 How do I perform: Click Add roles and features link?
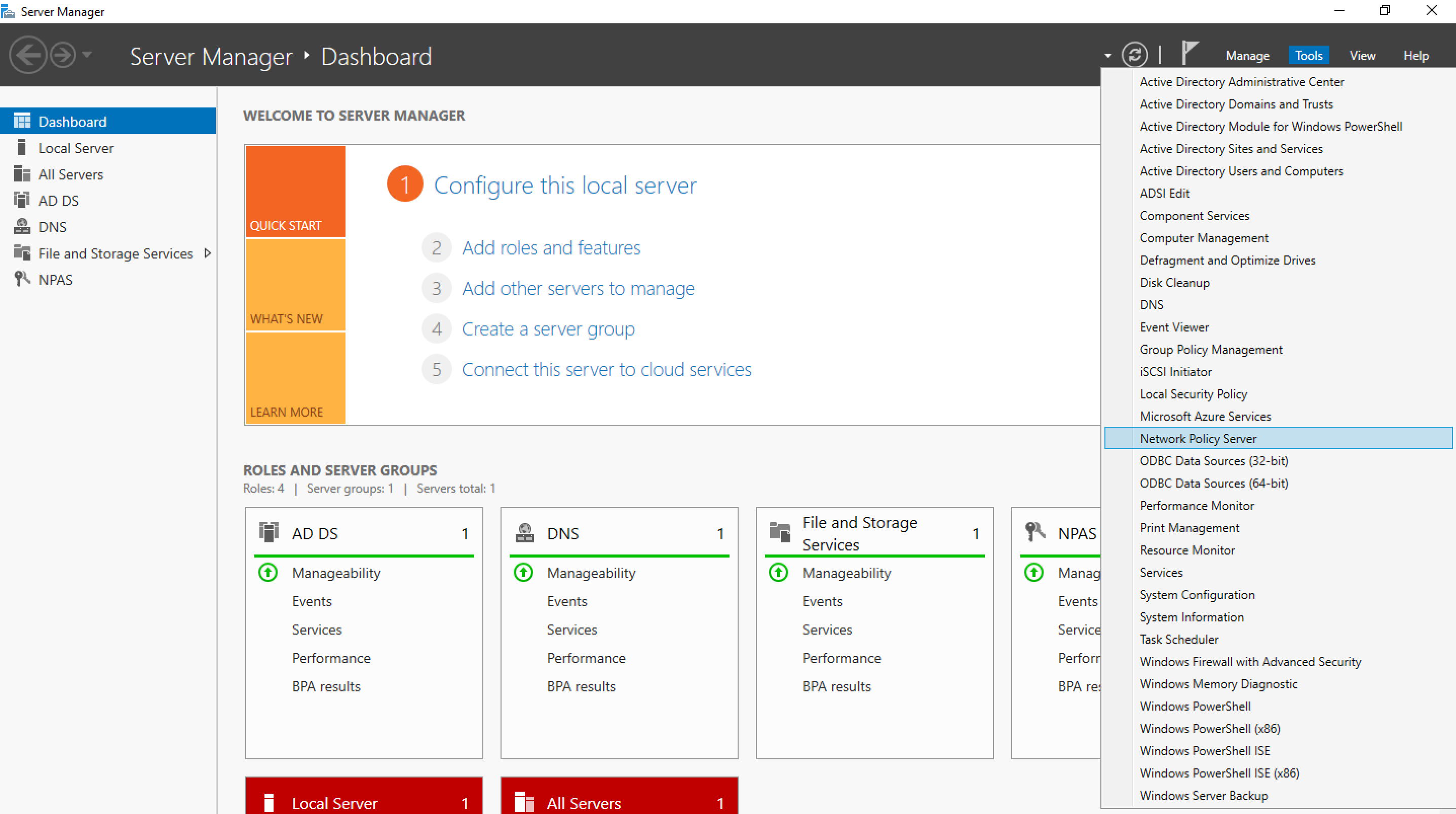coord(551,248)
